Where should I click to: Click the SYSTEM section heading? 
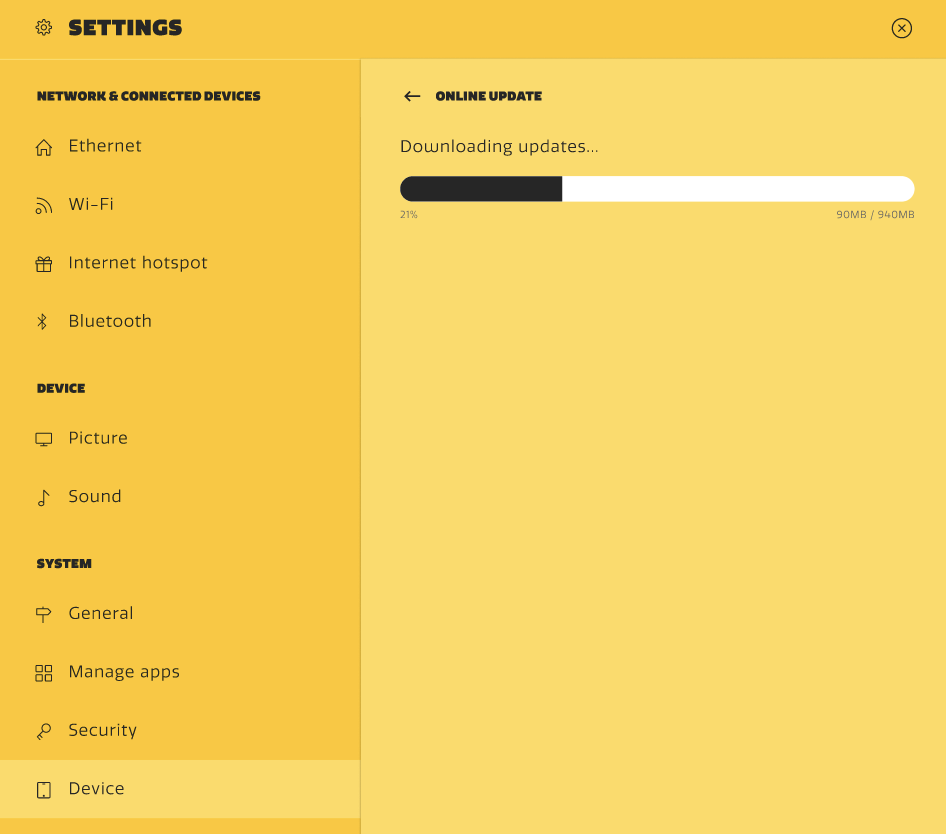point(64,564)
